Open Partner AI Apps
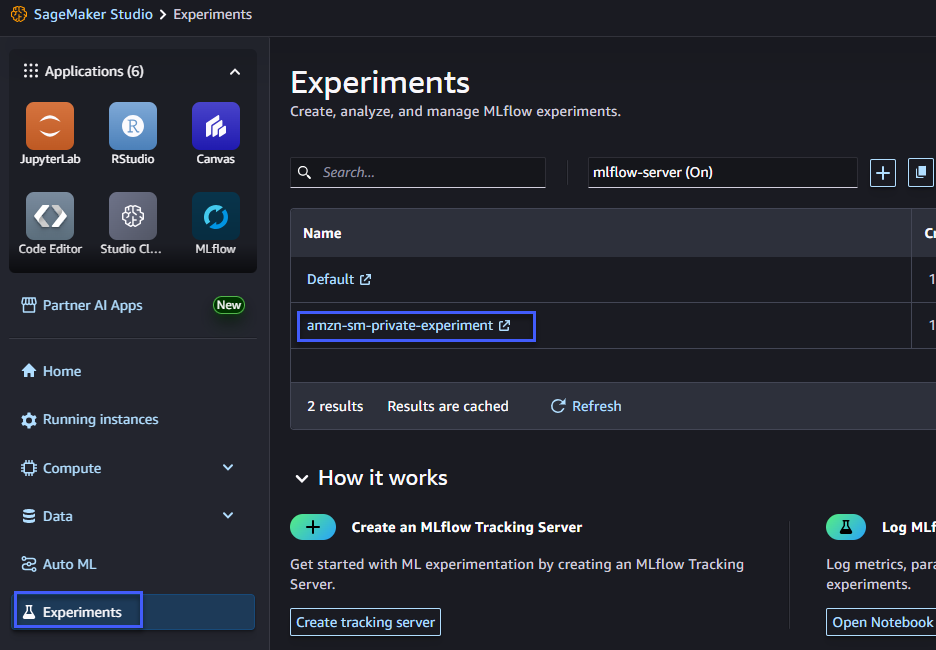 [x=93, y=305]
